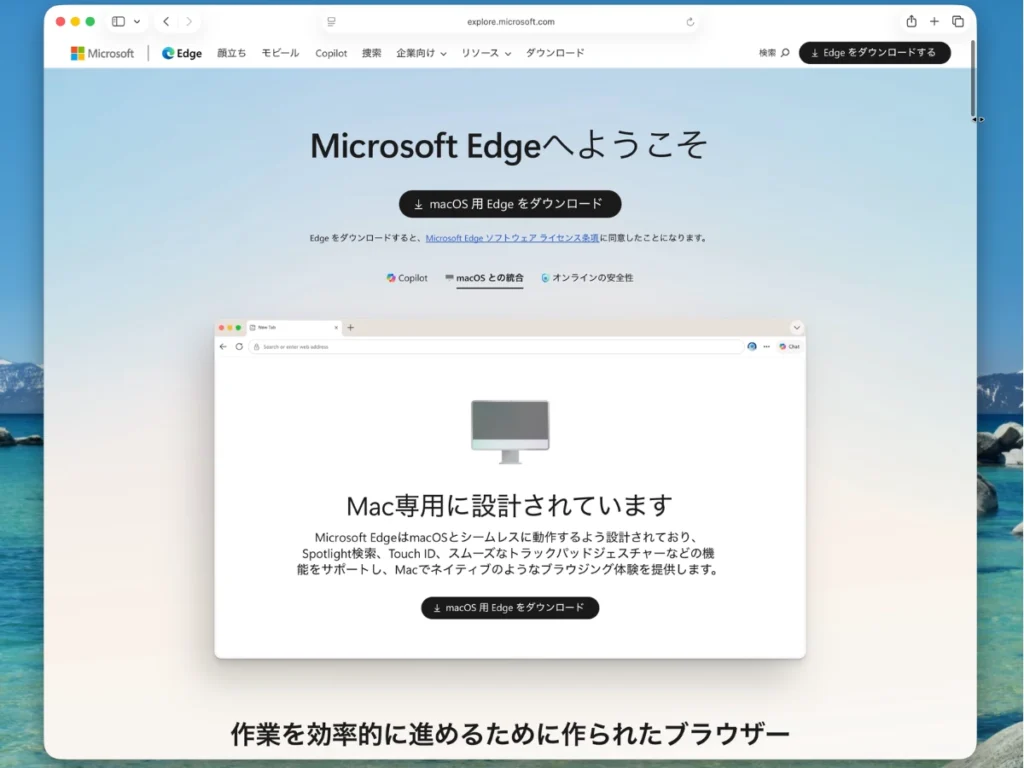Expand the sidebar options chevron

[x=137, y=22]
